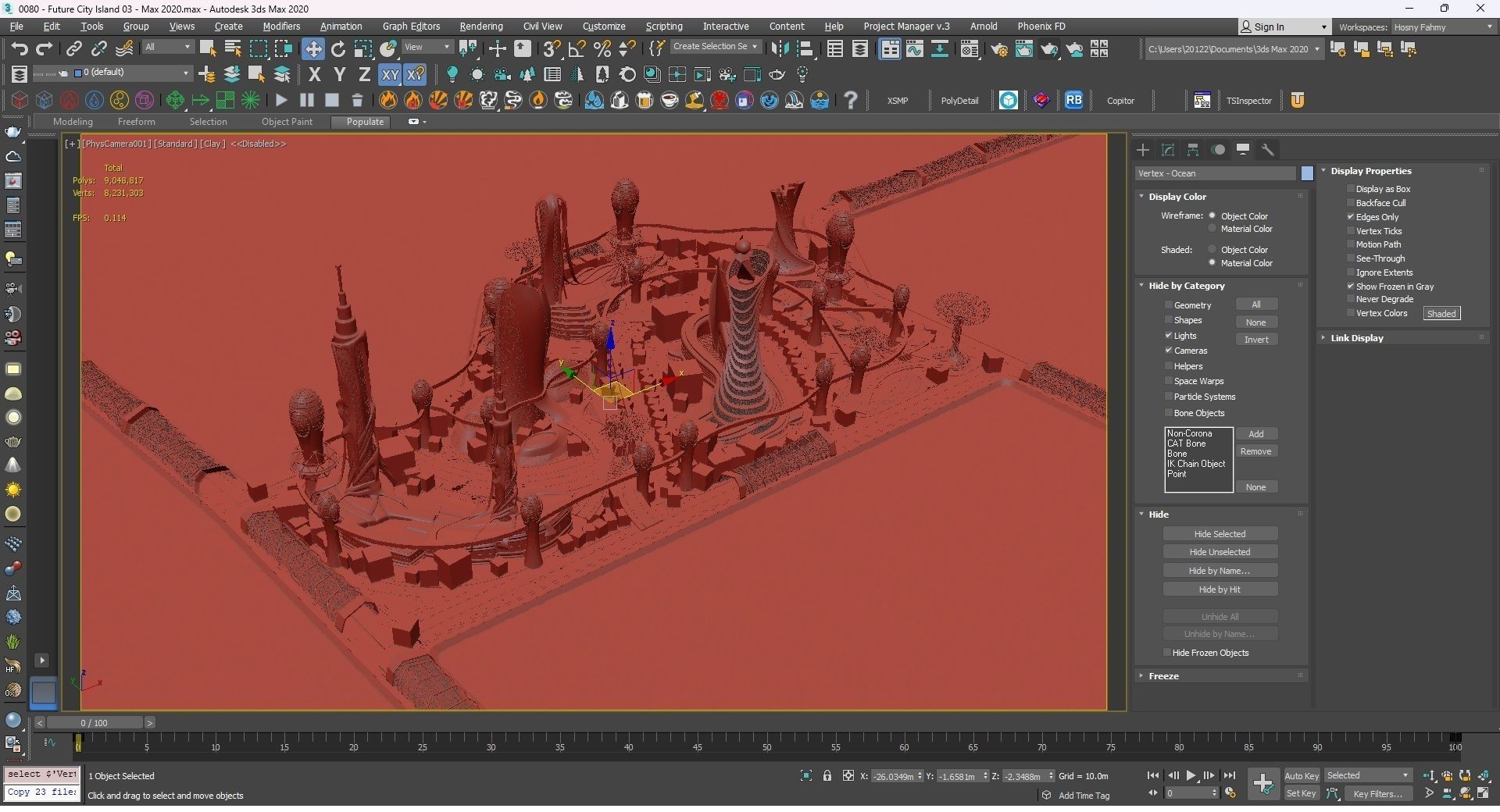The image size is (1500, 812).
Task: Open the Utilities wrench panel tab
Action: (x=1268, y=150)
